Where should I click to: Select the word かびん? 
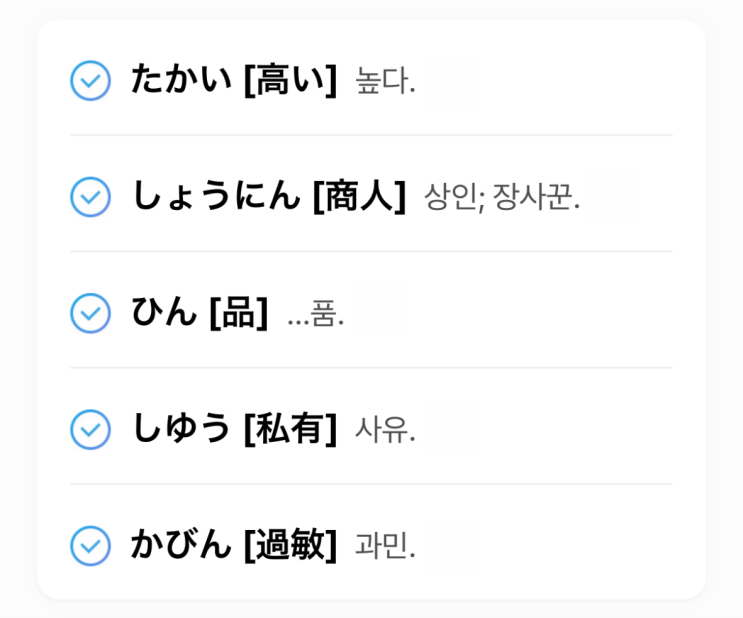tap(181, 546)
